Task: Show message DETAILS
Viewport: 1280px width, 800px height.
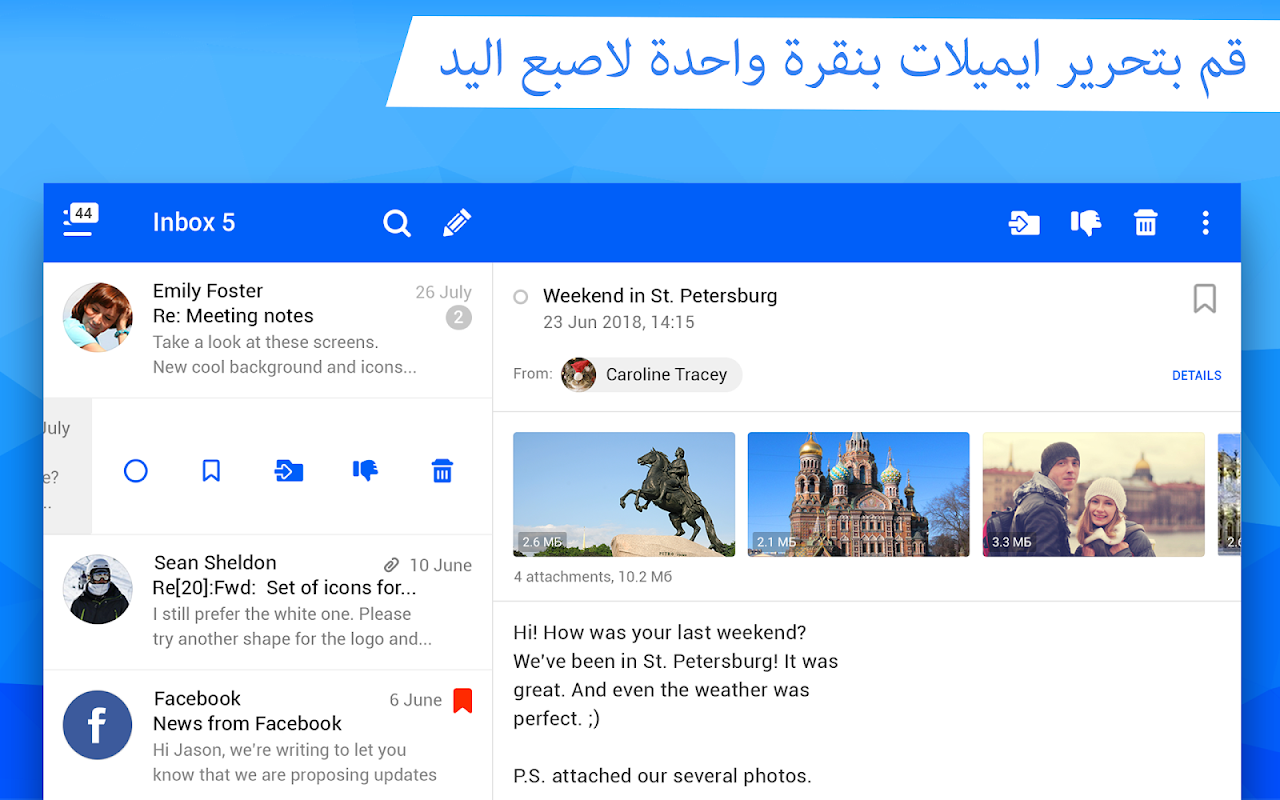Action: [1197, 376]
